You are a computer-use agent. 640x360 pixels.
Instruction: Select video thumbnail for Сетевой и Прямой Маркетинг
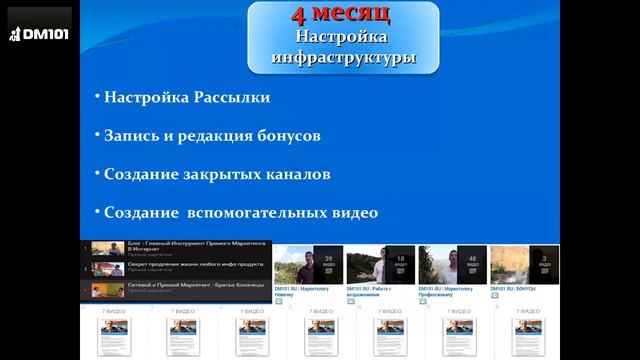tap(108, 290)
